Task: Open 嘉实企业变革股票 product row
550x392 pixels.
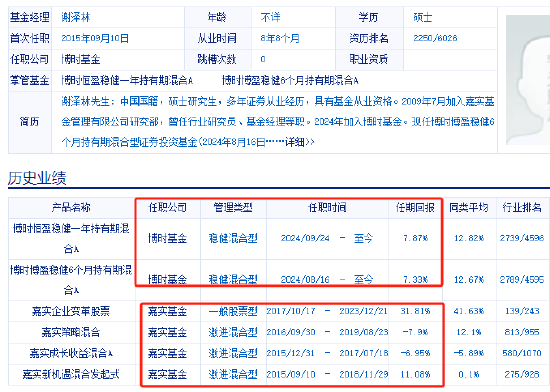Action: 71,311
